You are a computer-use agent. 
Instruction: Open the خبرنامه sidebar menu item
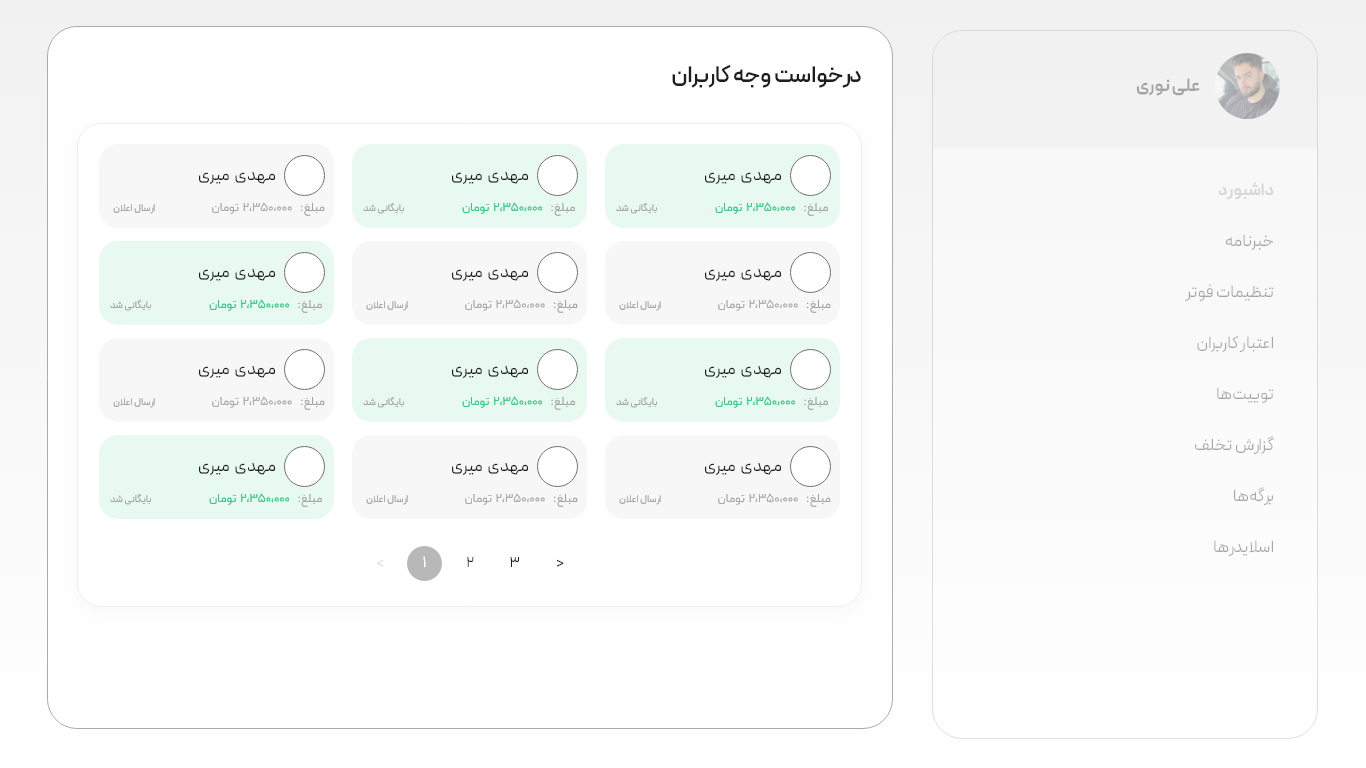1249,241
